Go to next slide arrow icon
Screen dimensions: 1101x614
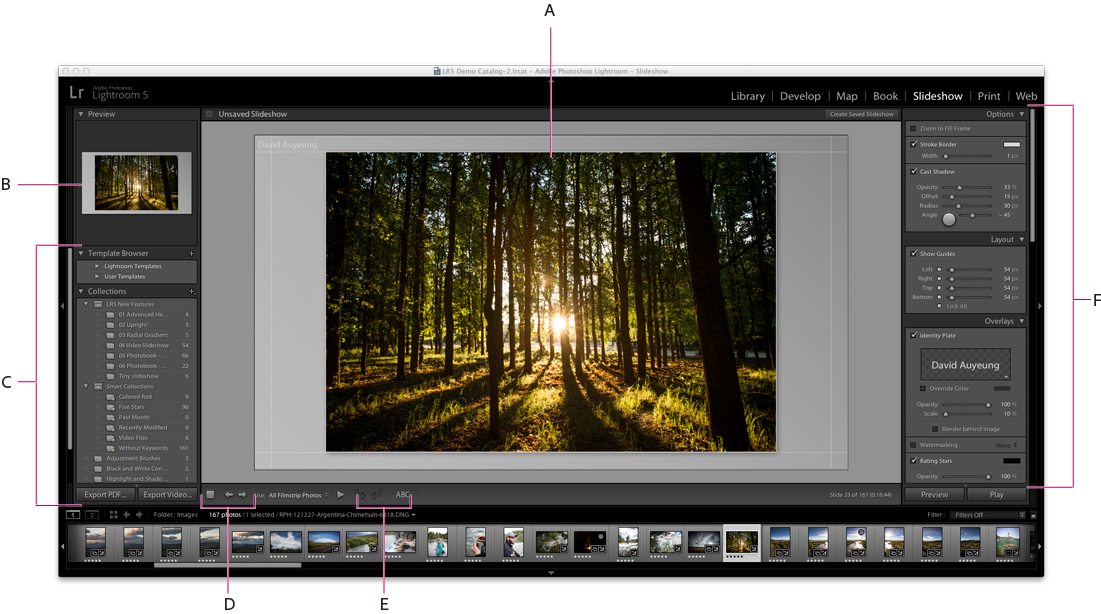[x=240, y=494]
